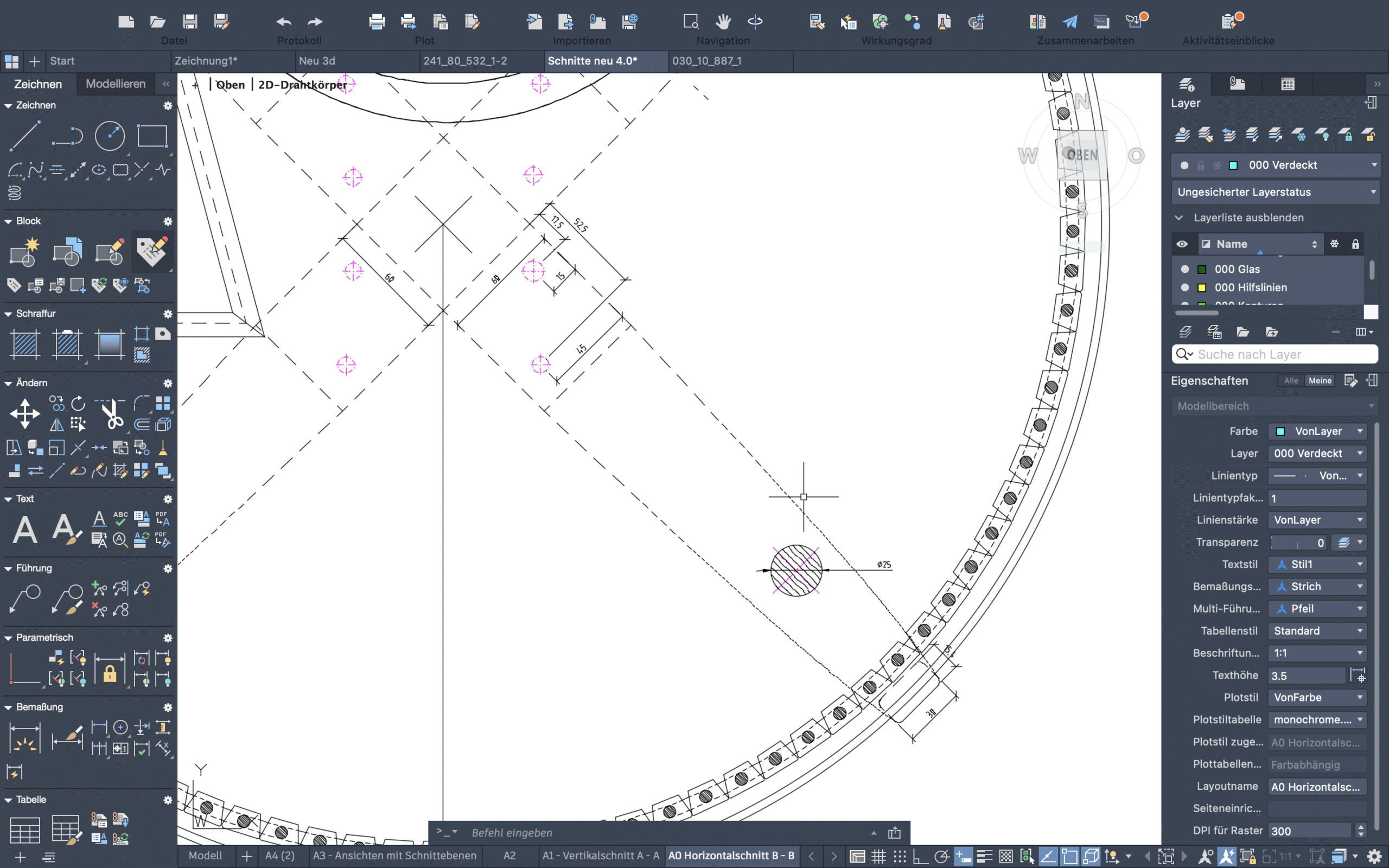Toggle visibility of 000 Glas layer

(1184, 269)
